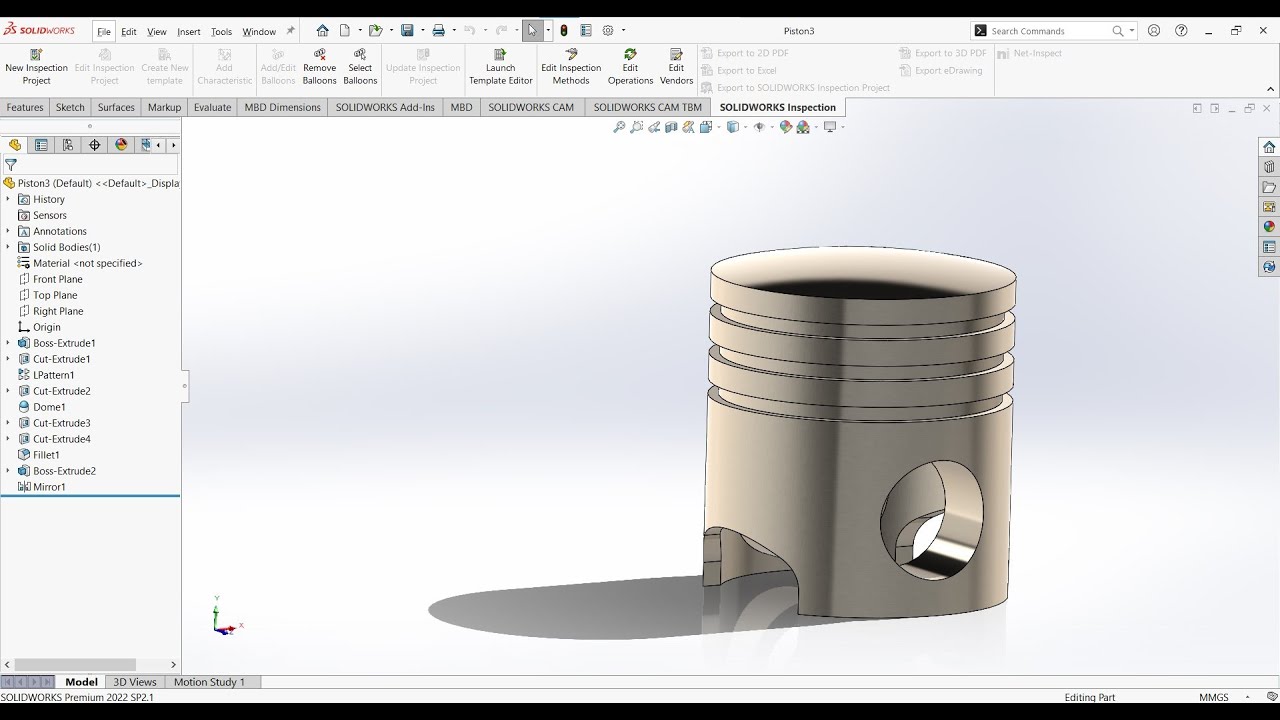Click the Save icon
Image resolution: width=1280 pixels, height=720 pixels.
[x=407, y=31]
